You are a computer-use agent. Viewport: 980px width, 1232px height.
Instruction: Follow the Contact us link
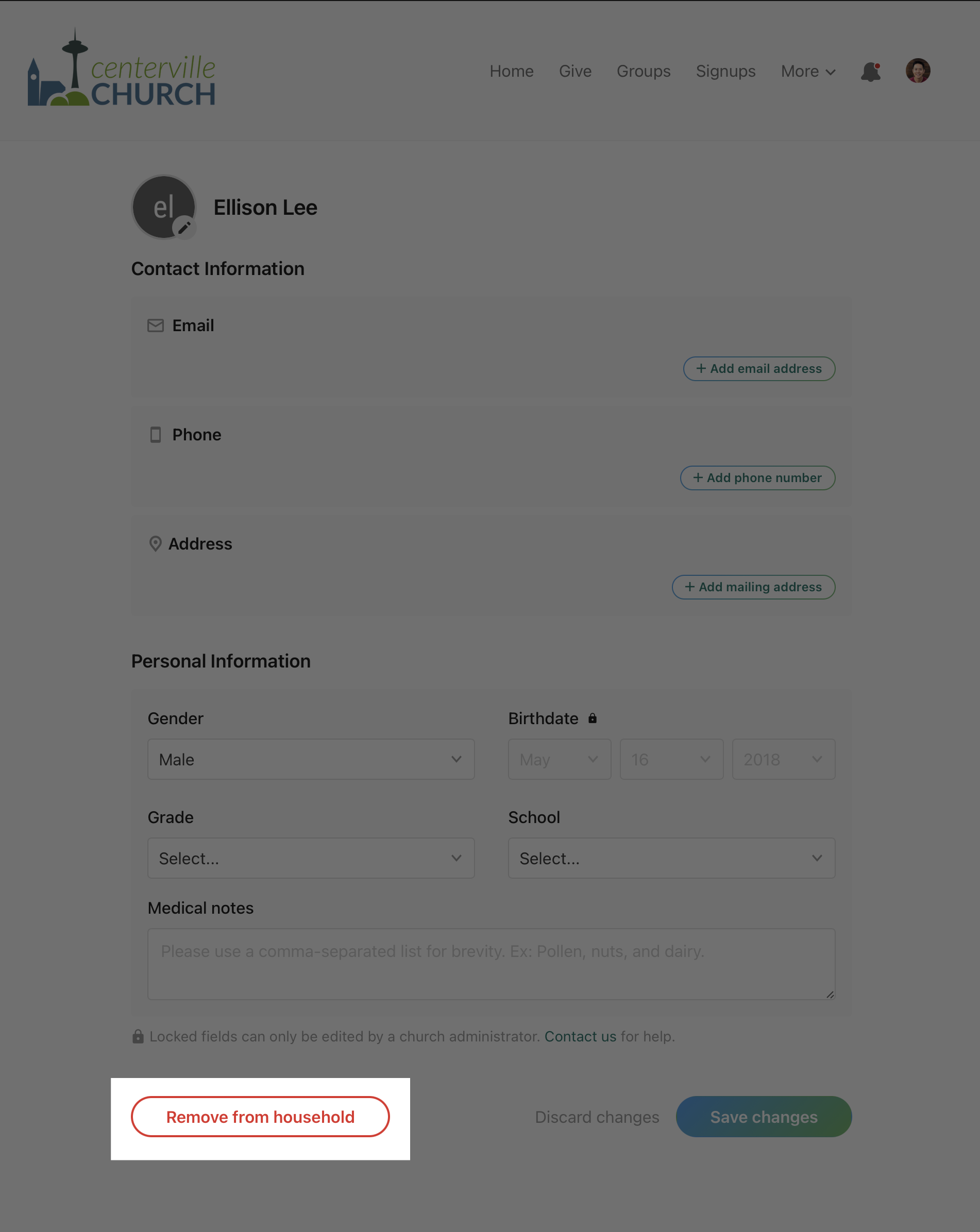pos(580,1037)
